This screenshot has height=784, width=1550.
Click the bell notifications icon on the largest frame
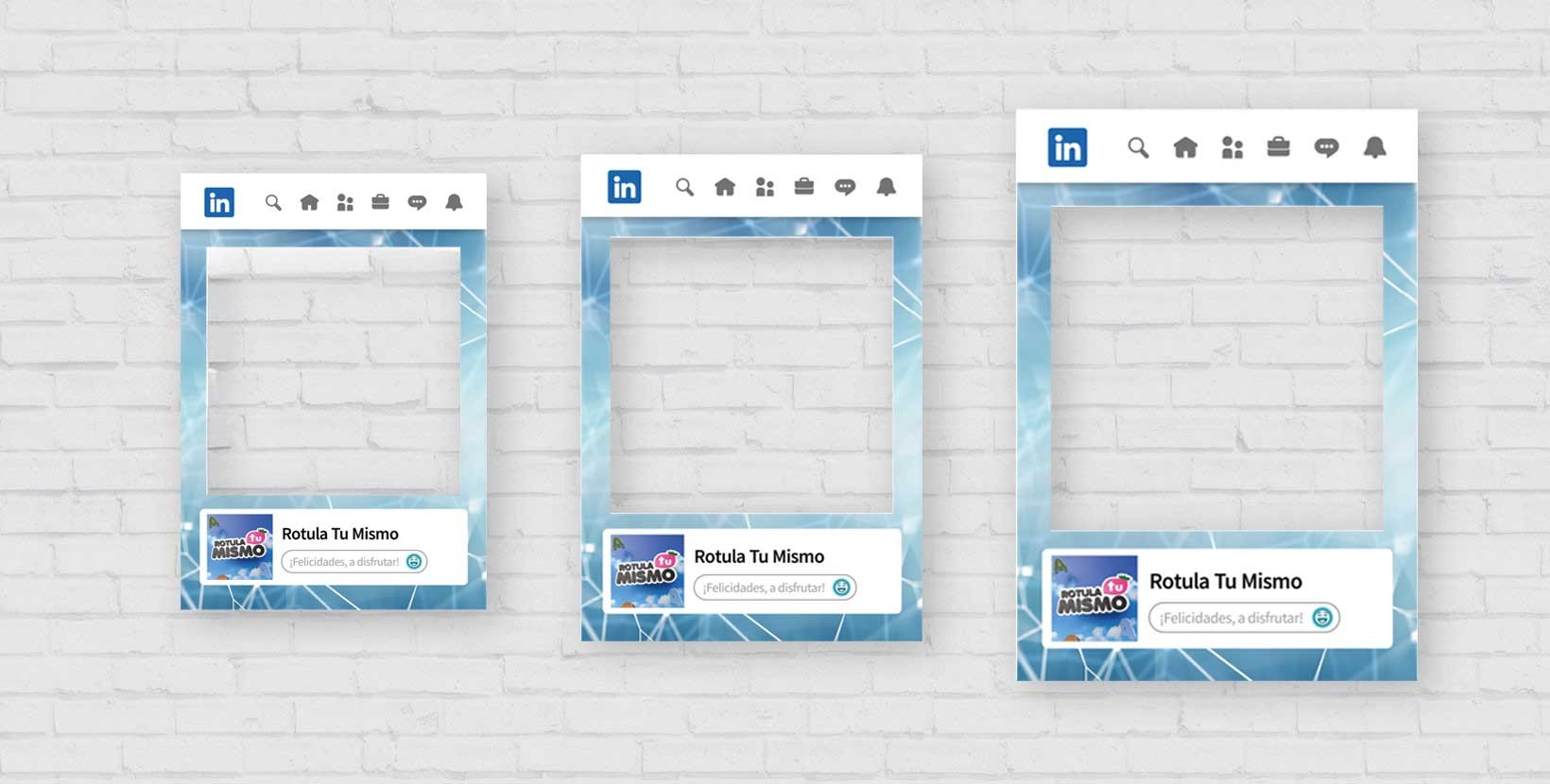[x=1375, y=147]
